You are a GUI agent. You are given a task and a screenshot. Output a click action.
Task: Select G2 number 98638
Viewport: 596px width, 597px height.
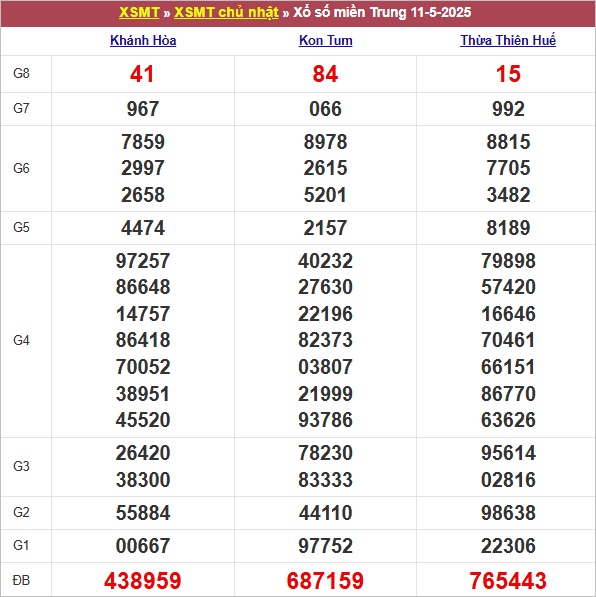coord(508,513)
